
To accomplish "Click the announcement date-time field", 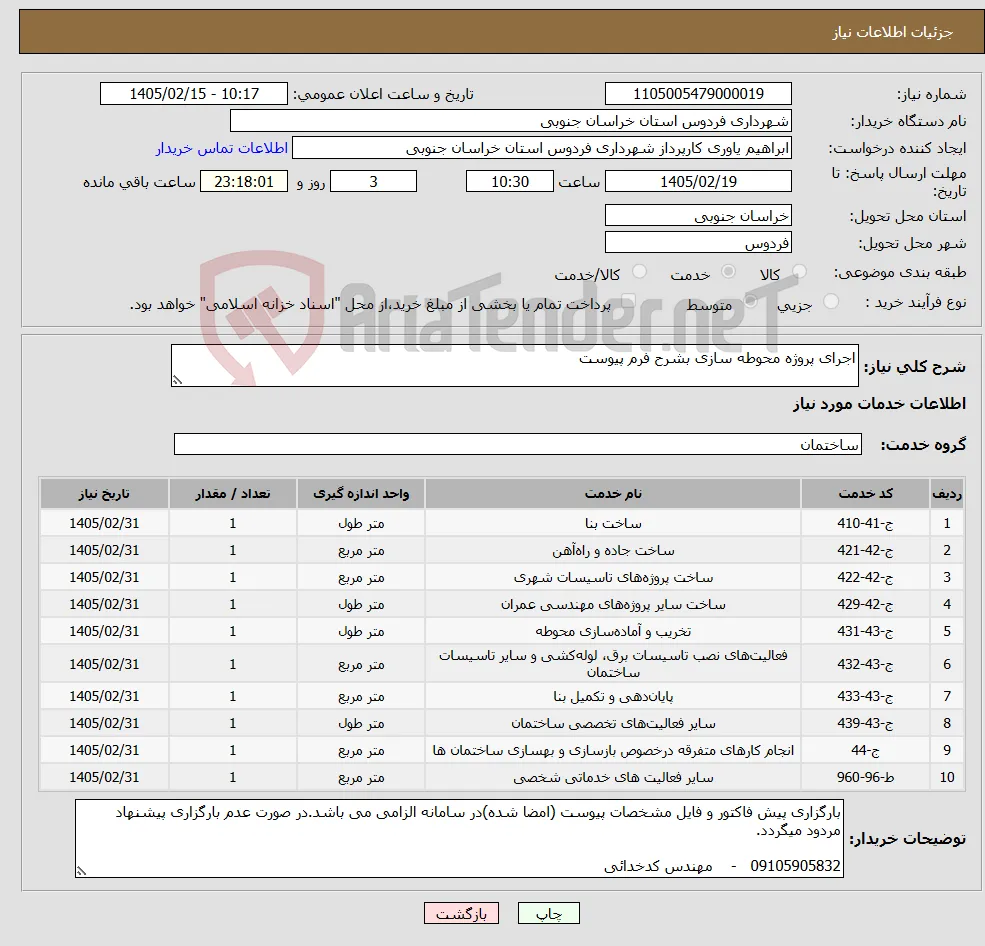I will click(193, 94).
